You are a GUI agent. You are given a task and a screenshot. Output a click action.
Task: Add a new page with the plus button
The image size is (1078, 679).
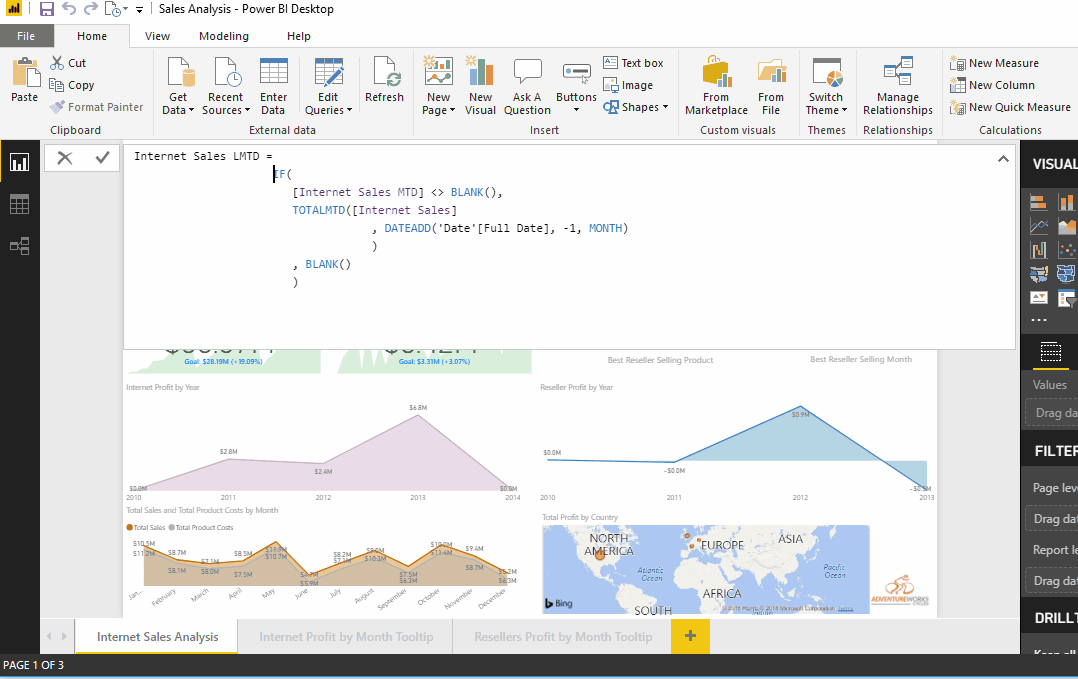point(690,636)
